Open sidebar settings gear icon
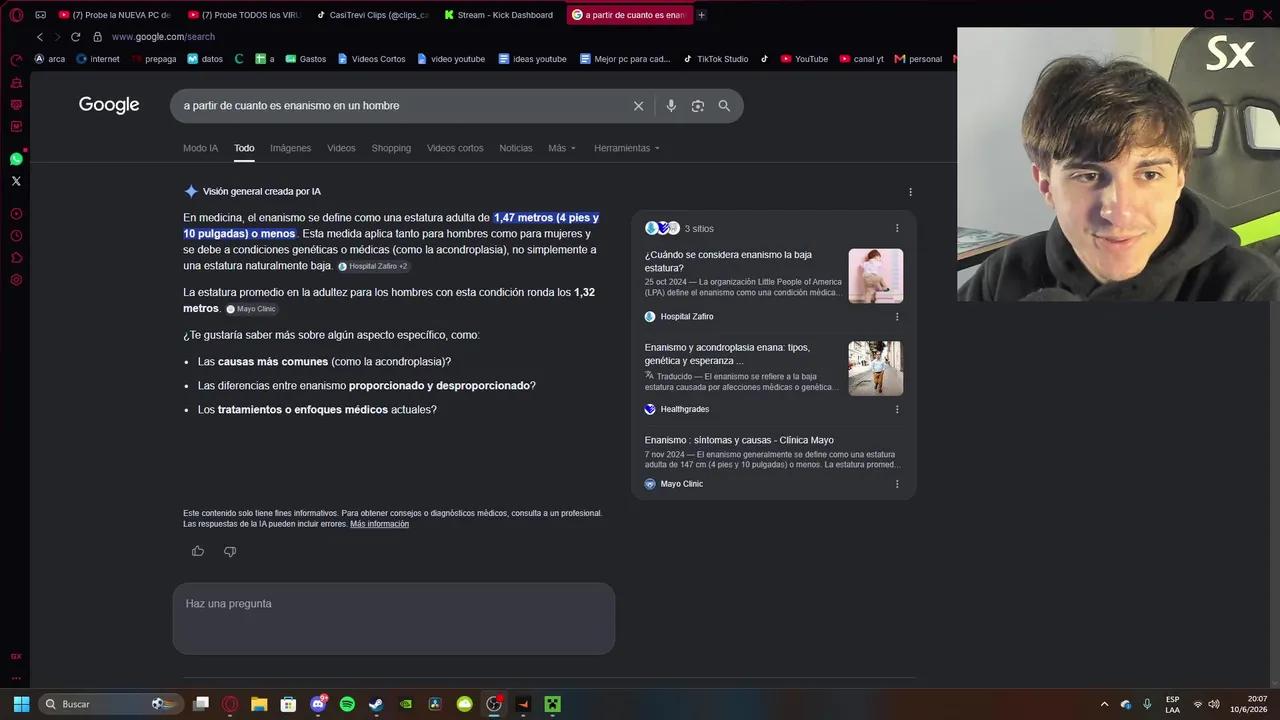This screenshot has width=1280, height=720. click(16, 280)
